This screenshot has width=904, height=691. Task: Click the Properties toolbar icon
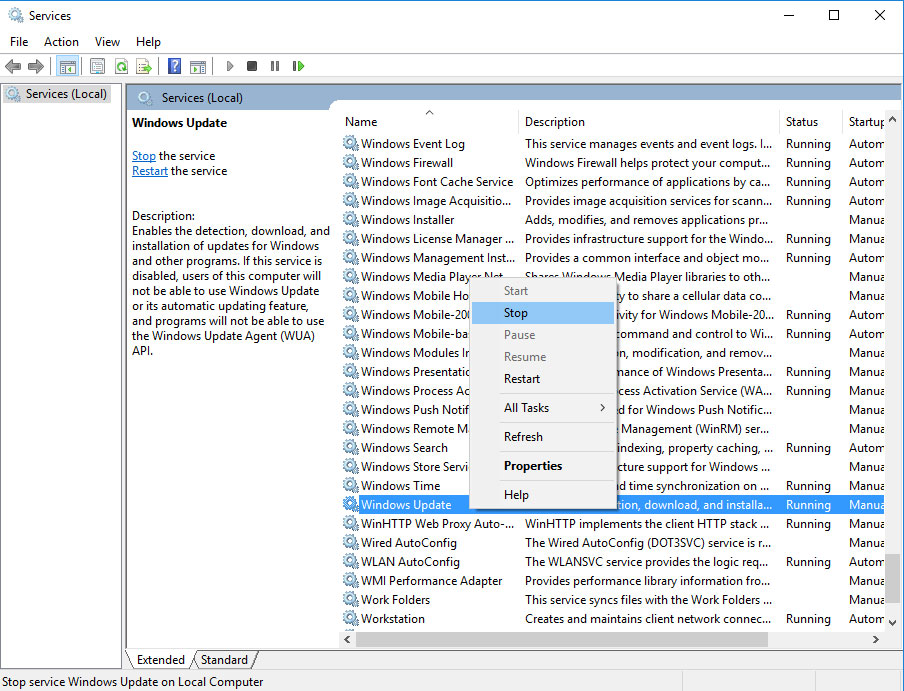[97, 66]
